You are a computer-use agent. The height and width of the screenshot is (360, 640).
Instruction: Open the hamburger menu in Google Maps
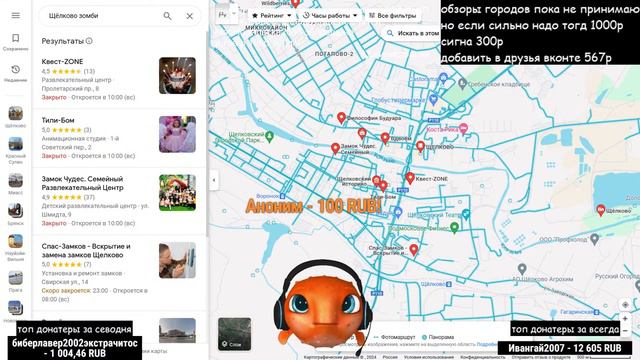(x=16, y=16)
